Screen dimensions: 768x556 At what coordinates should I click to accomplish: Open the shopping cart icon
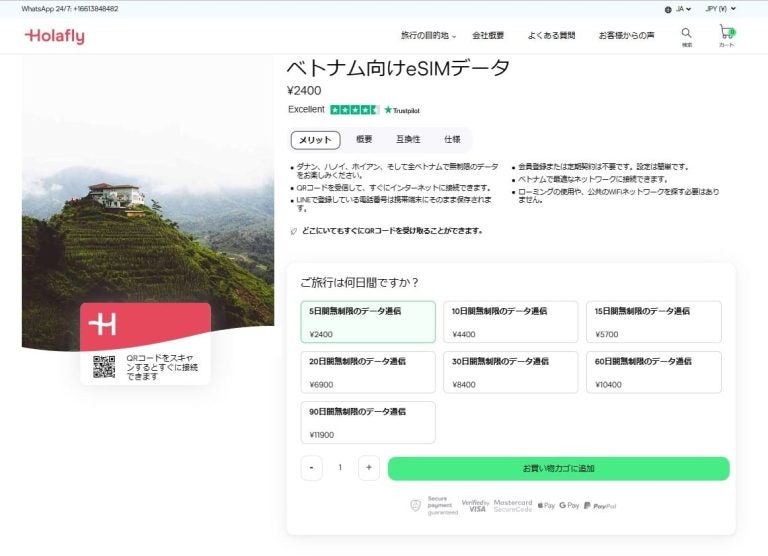[726, 32]
